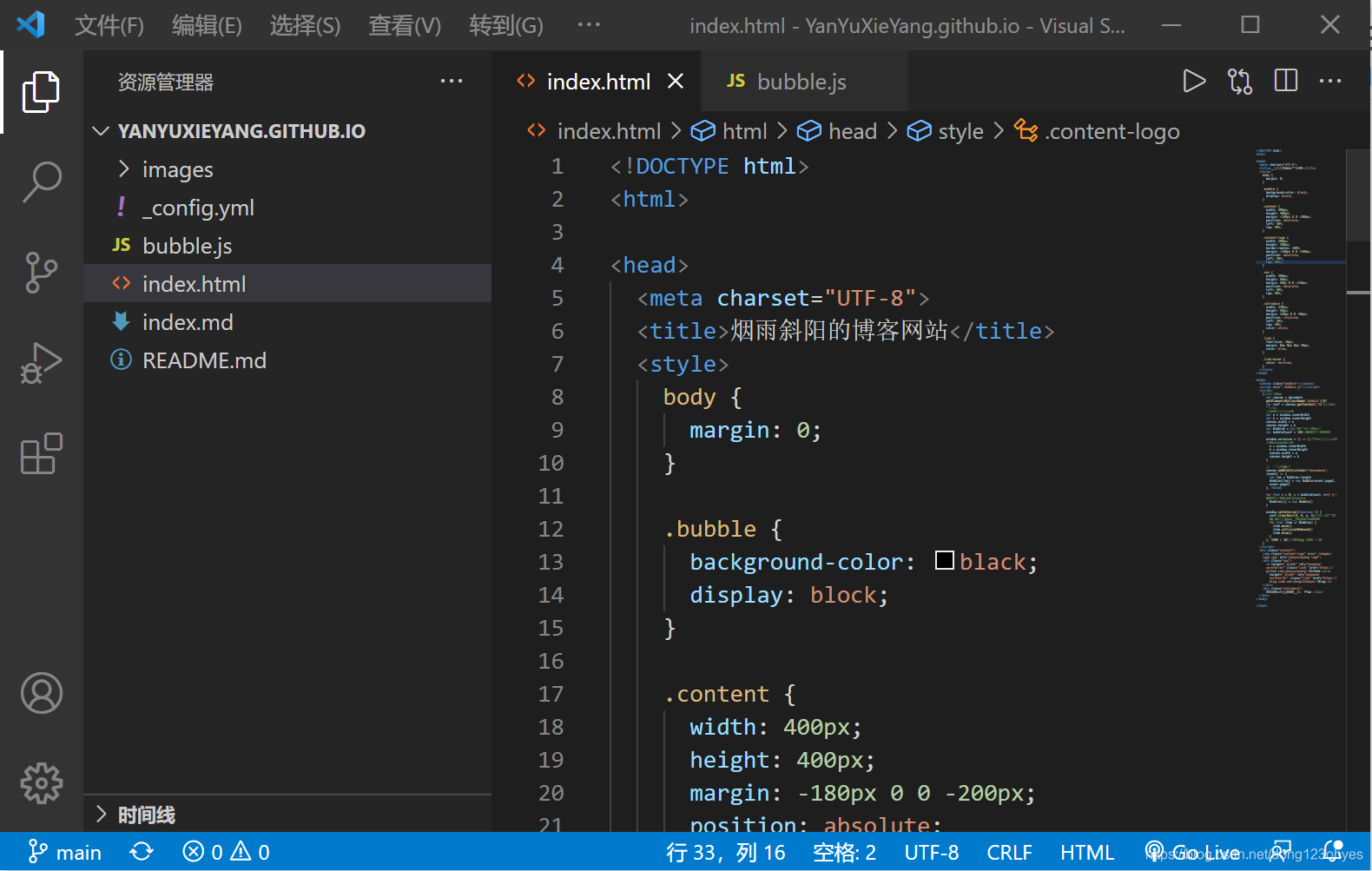The image size is (1372, 871).
Task: Click the Accounts icon
Action: pos(41,693)
